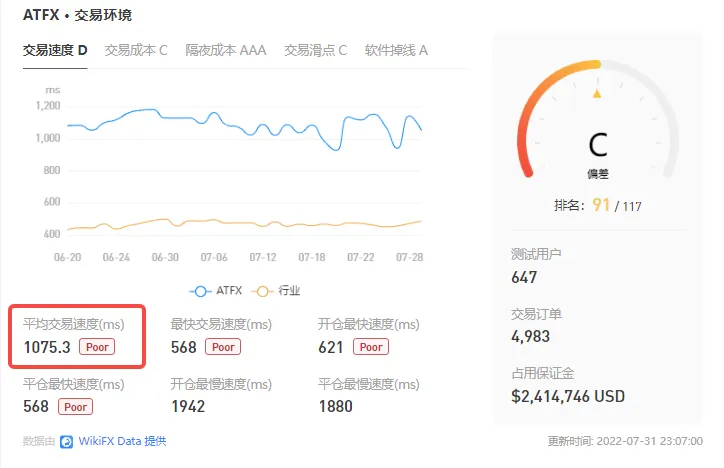Select the 交易速度 D tab
Image resolution: width=724 pixels, height=468 pixels.
[55, 50]
